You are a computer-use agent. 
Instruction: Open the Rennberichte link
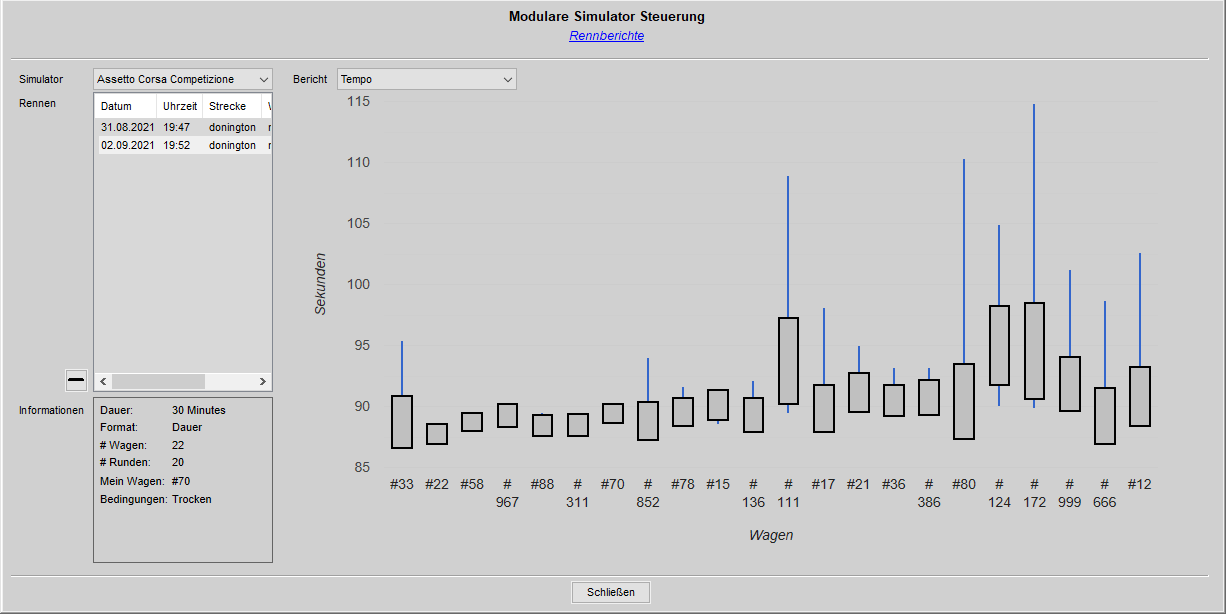point(606,36)
